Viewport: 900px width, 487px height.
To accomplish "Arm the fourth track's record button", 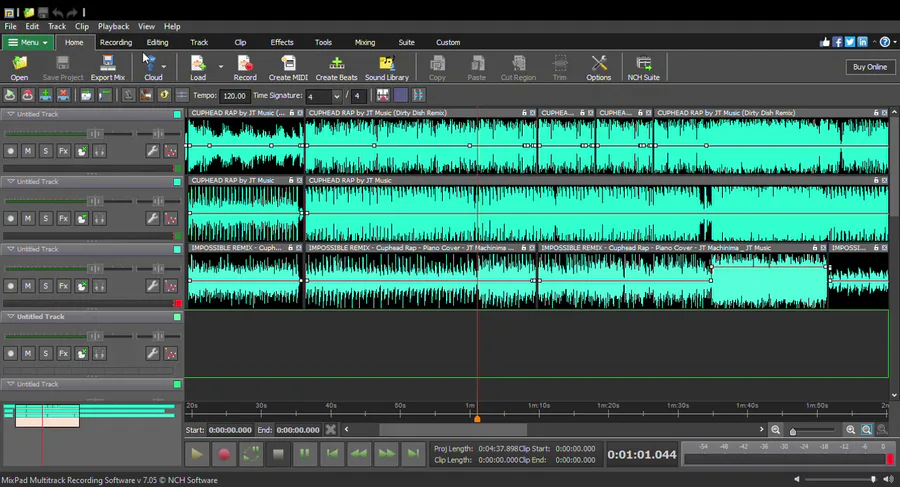I will pos(10,354).
